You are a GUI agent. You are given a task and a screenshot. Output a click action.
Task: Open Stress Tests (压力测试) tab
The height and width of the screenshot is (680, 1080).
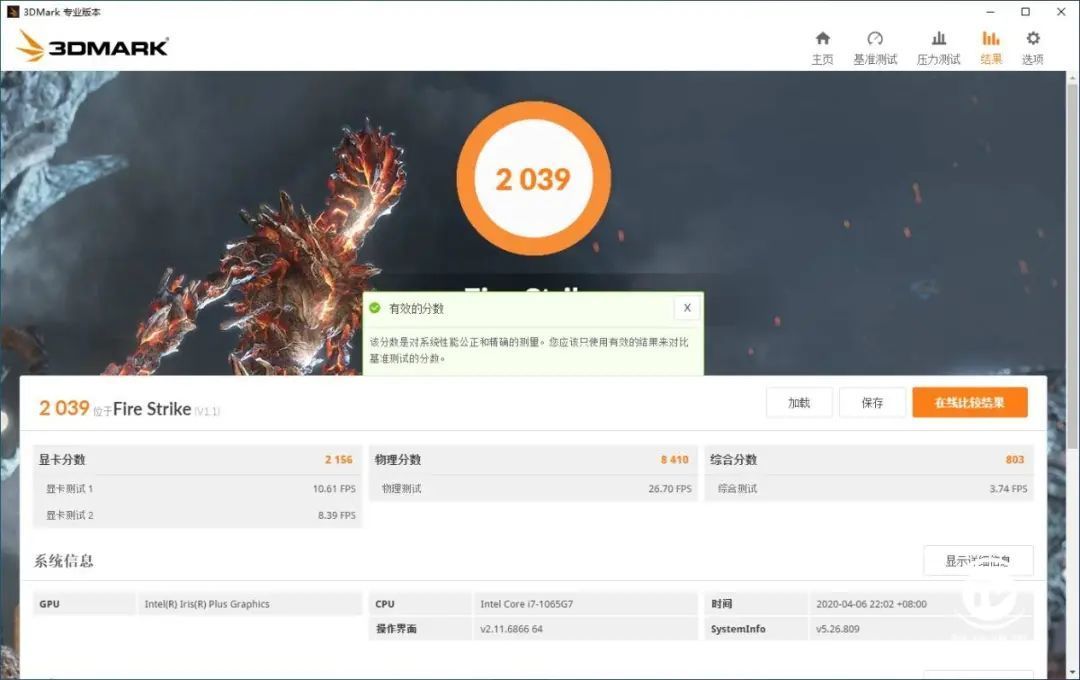tap(938, 48)
